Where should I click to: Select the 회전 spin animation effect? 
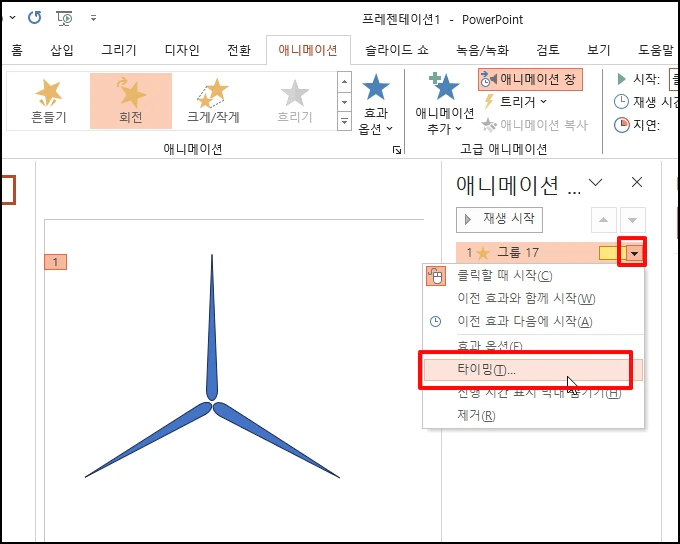pos(131,101)
